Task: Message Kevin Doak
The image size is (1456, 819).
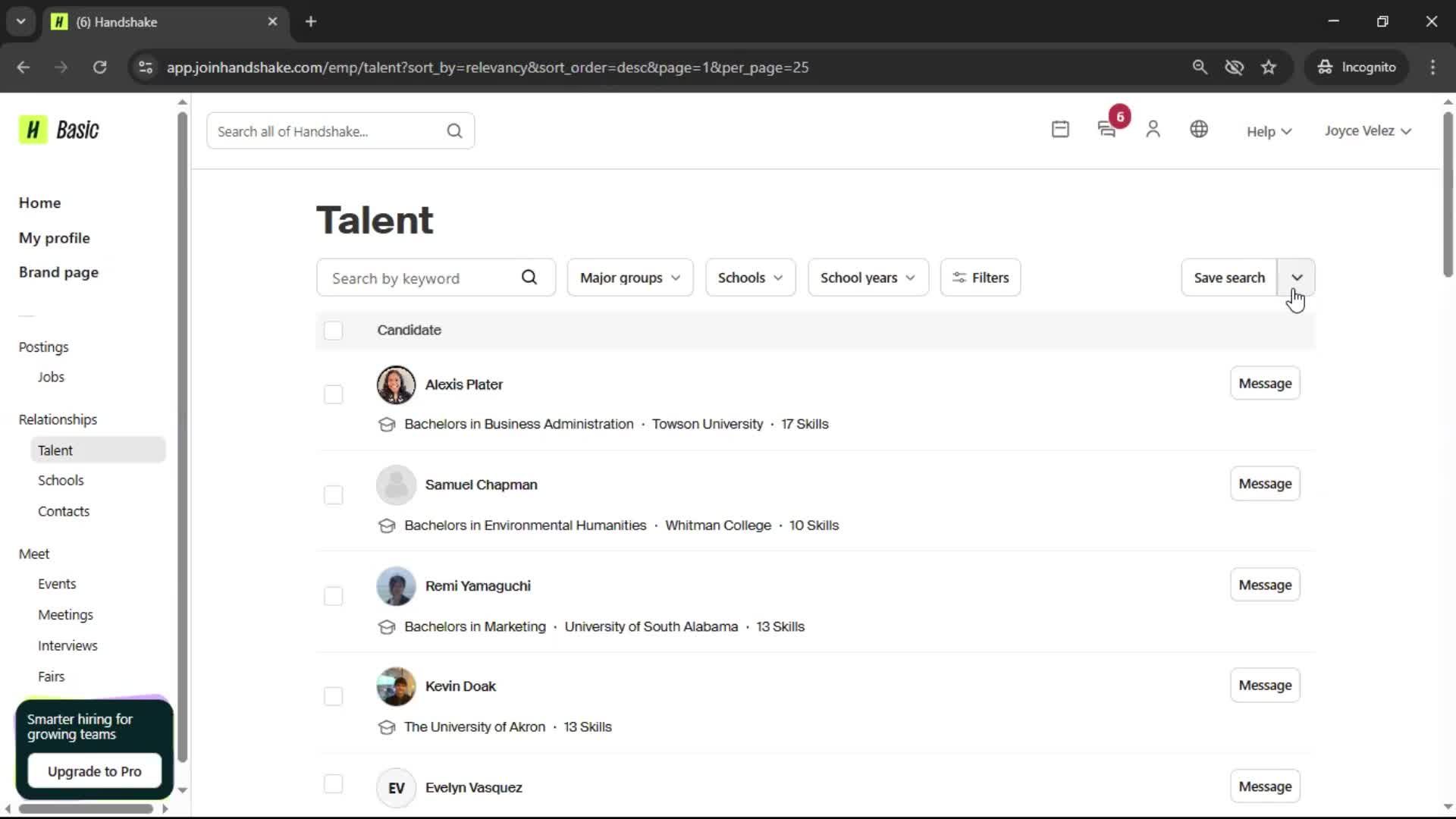Action: point(1265,686)
